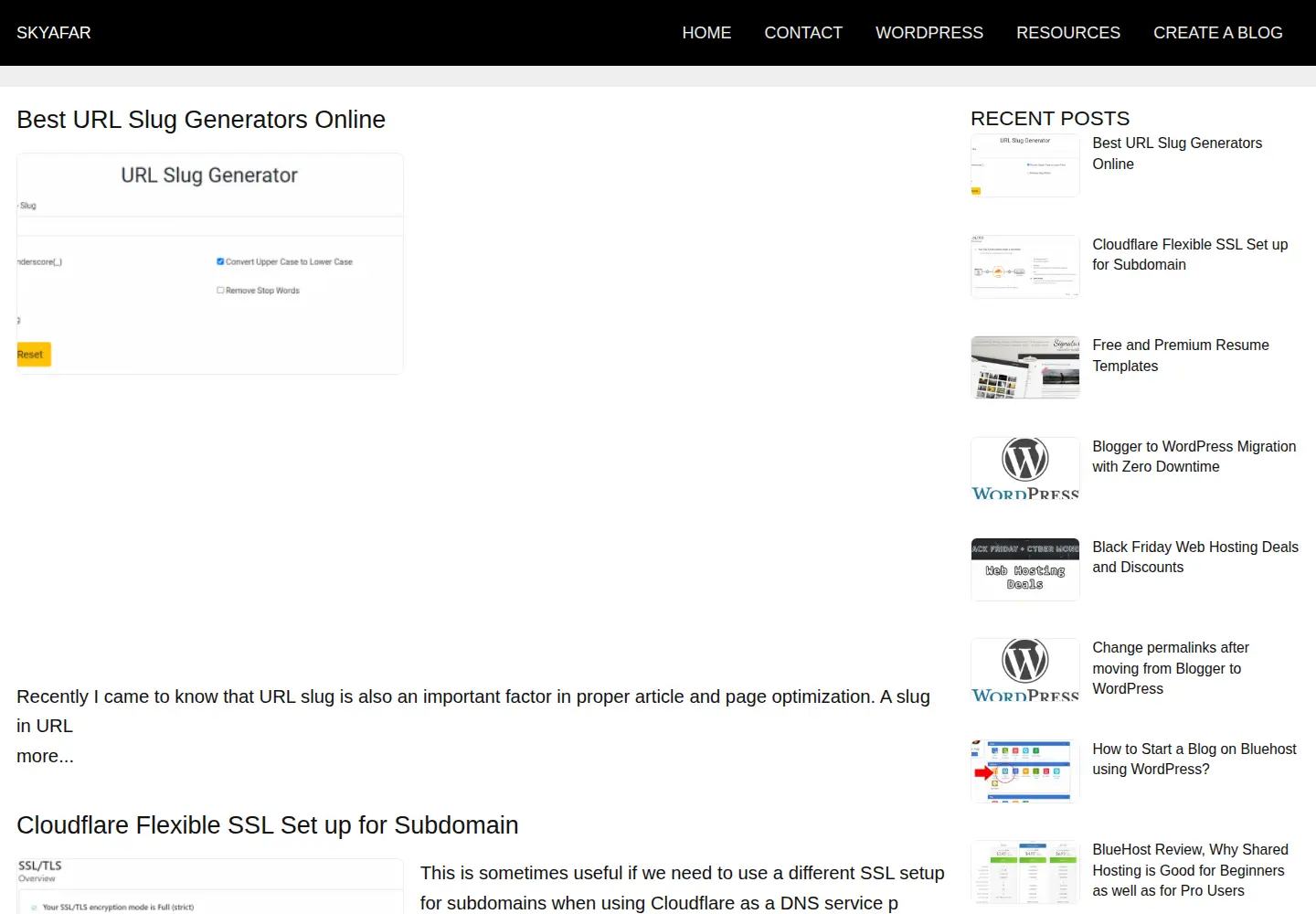Image resolution: width=1316 pixels, height=914 pixels.
Task: Click WordPress logo beside Blogger migration post
Action: tap(1025, 469)
